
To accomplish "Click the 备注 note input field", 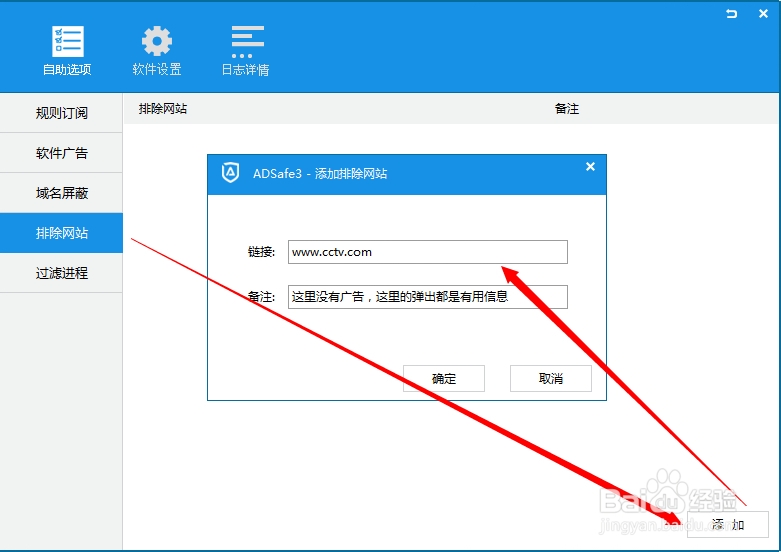I will click(x=427, y=297).
